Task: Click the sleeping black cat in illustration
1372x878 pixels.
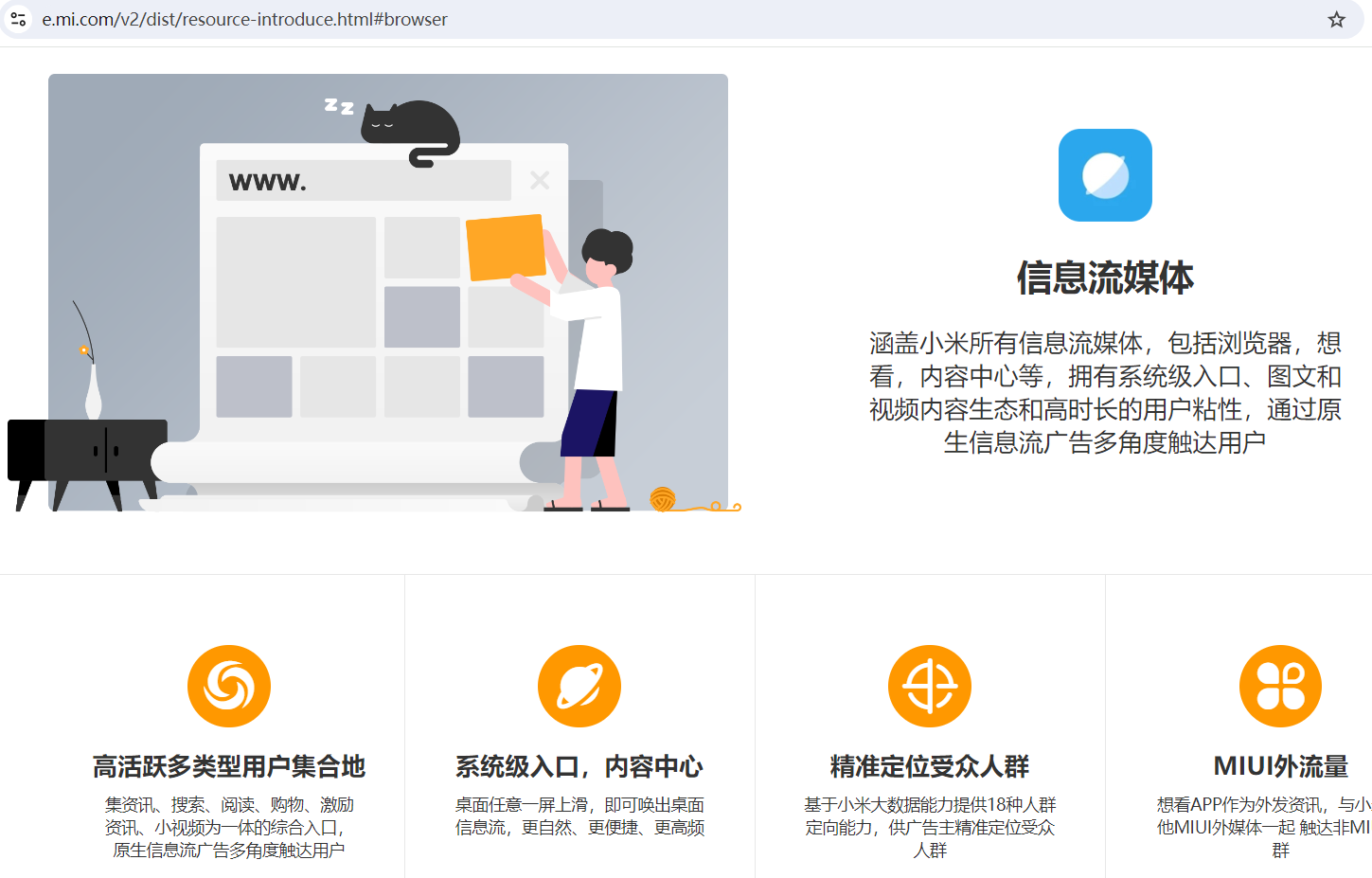Action: [x=410, y=133]
